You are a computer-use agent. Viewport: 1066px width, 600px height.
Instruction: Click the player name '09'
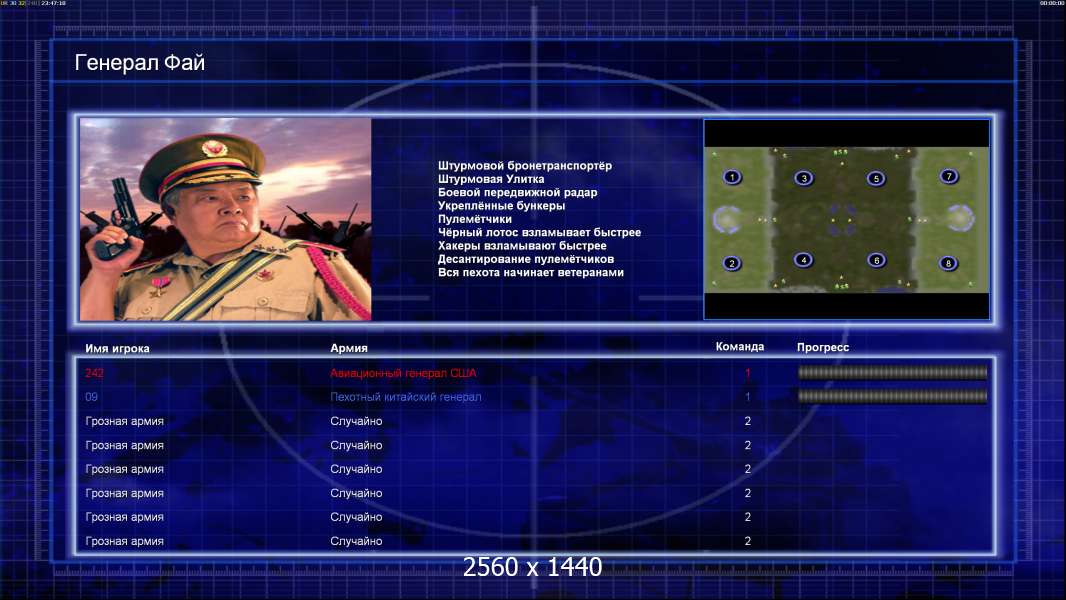[x=92, y=397]
